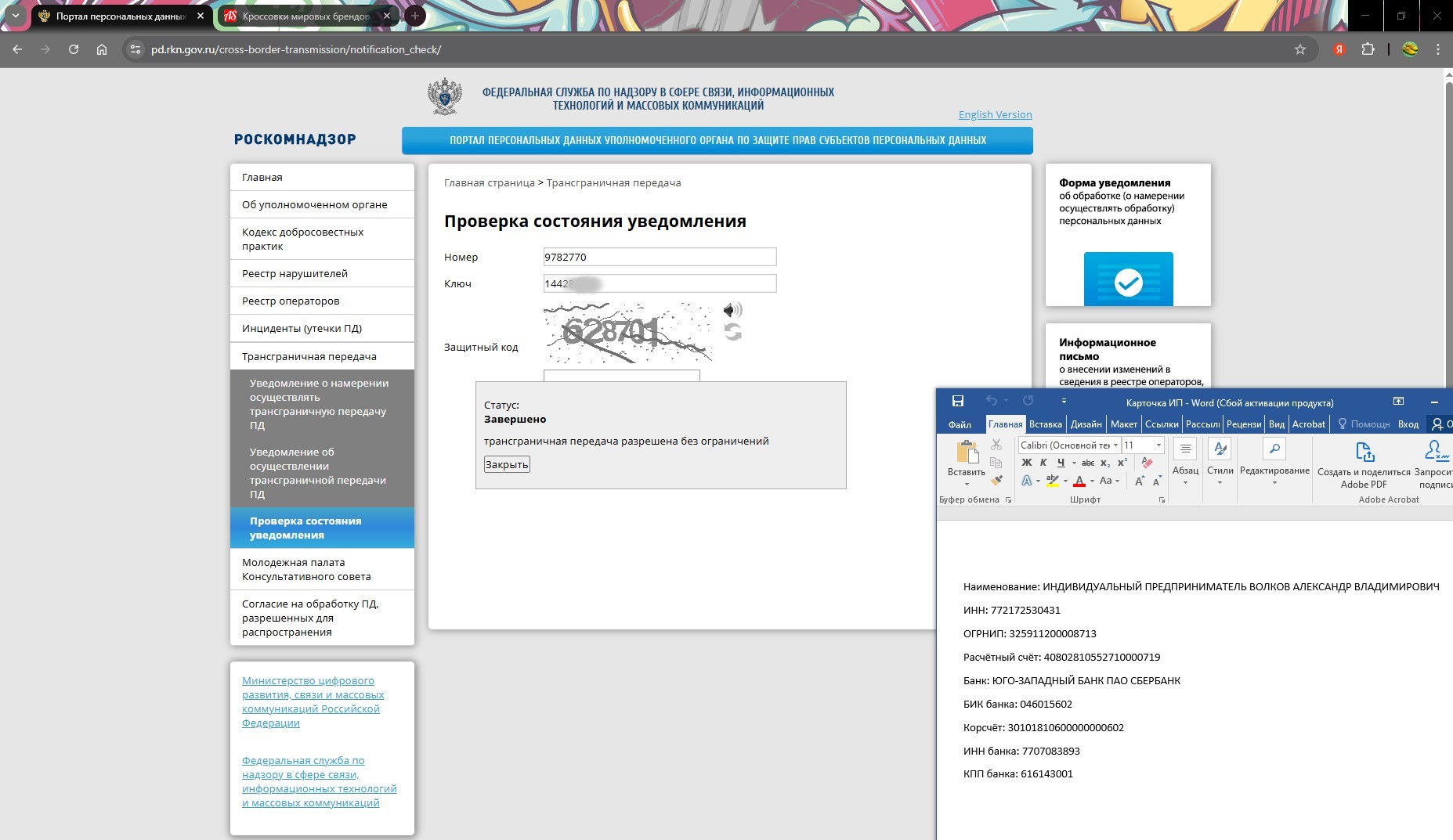Save the Word document with floppy icon

click(957, 401)
